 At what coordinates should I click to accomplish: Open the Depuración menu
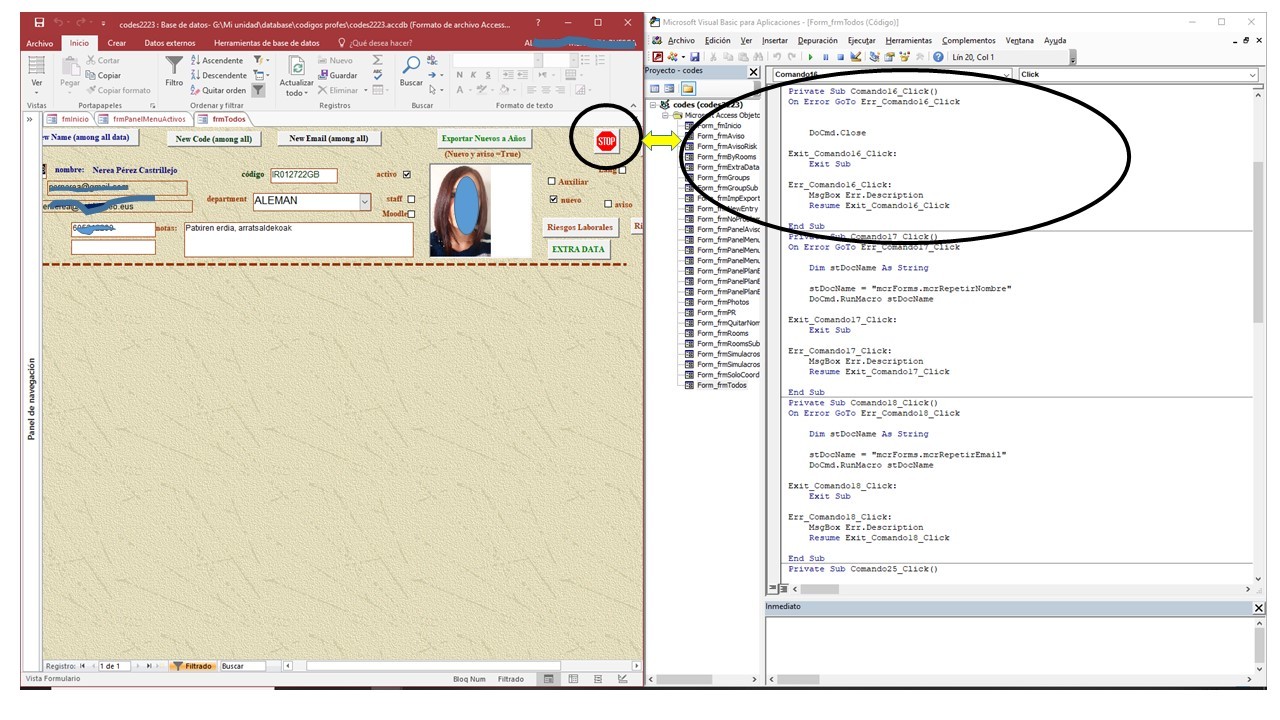[x=818, y=40]
